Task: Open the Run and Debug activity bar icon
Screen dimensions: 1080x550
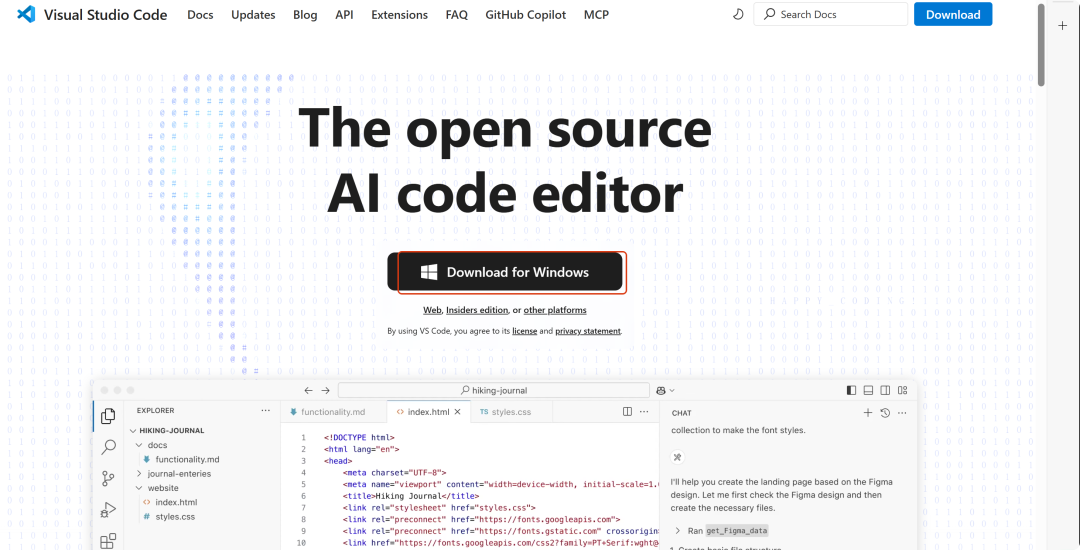Action: 109,510
